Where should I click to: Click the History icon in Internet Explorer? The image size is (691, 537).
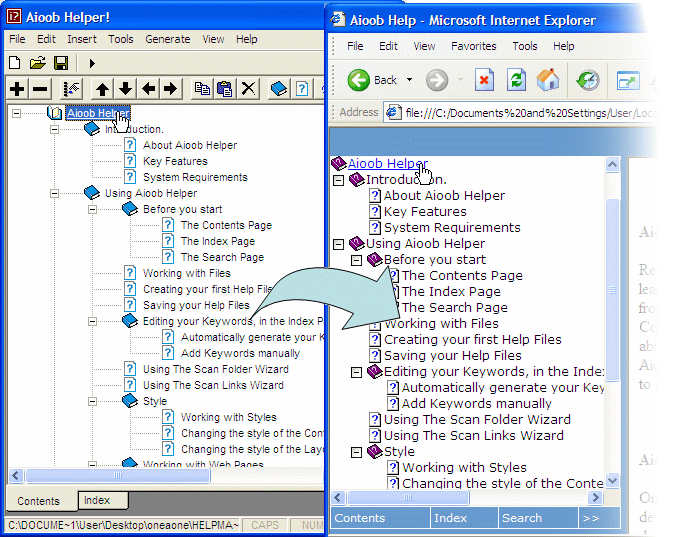click(589, 80)
